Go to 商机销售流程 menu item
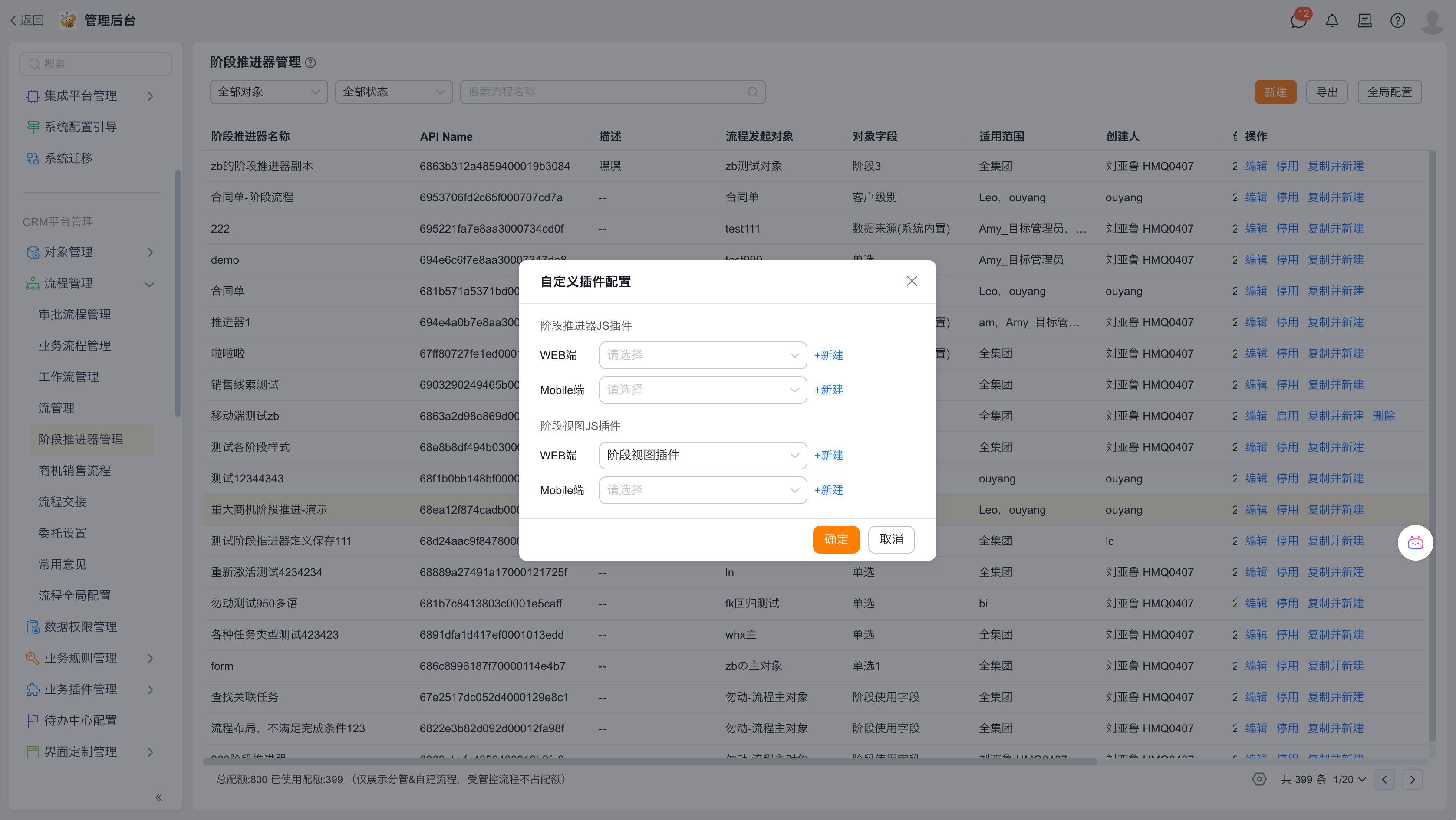Screen dimensions: 1456x820 point(75,470)
